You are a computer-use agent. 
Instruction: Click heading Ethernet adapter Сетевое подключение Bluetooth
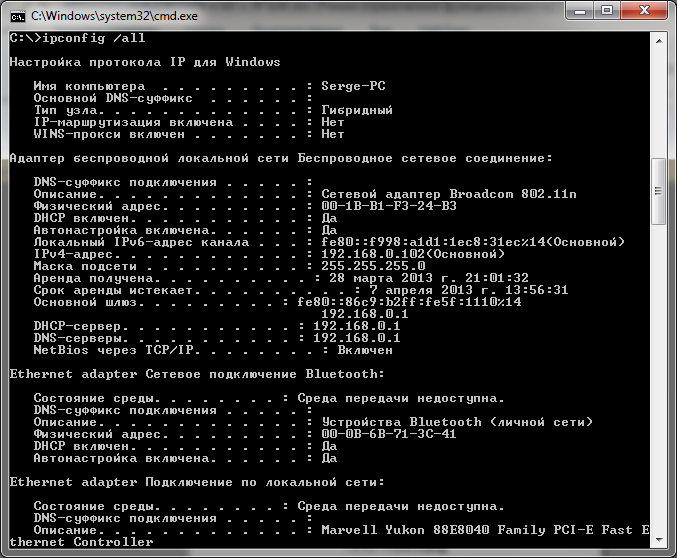[197, 374]
